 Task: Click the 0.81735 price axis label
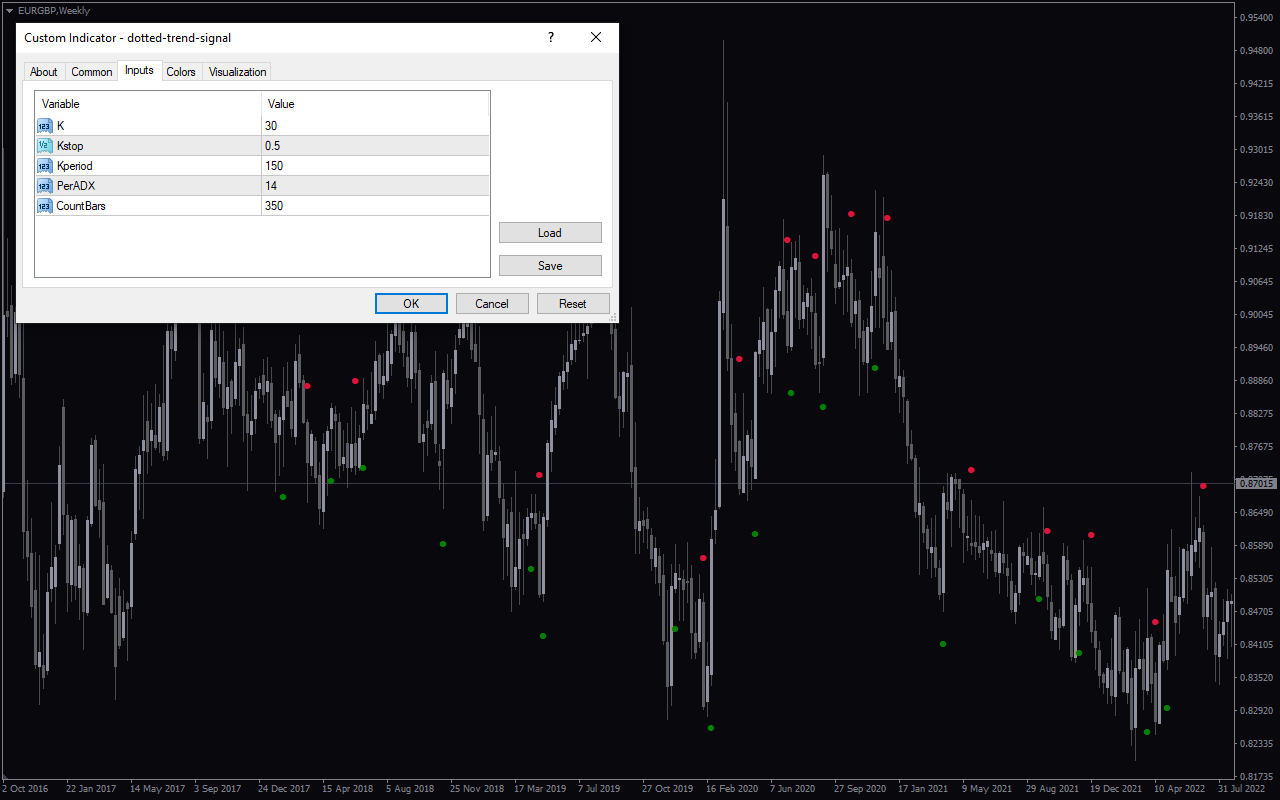click(x=1257, y=777)
